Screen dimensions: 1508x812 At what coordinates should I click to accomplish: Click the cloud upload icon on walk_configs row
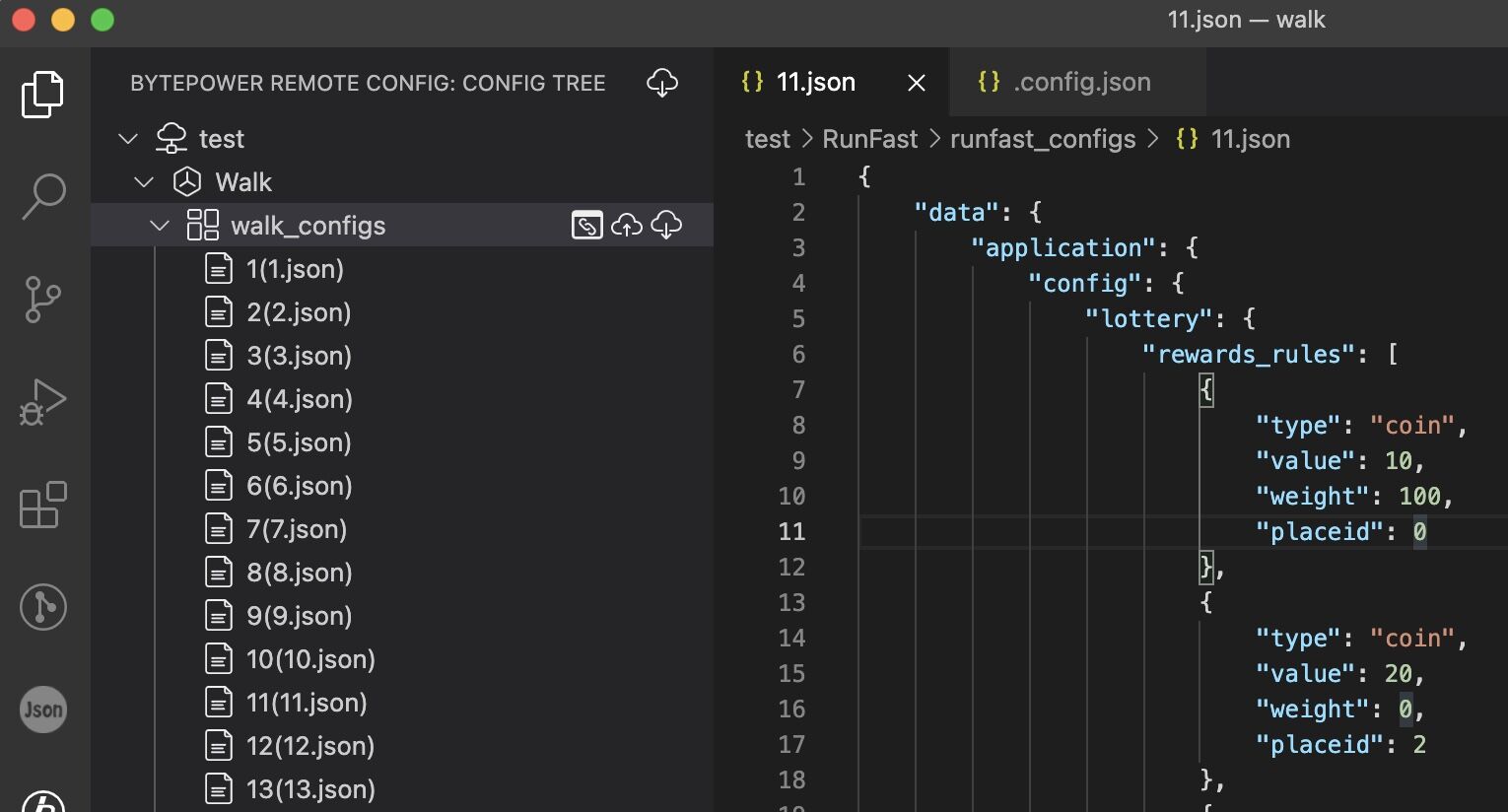(627, 226)
